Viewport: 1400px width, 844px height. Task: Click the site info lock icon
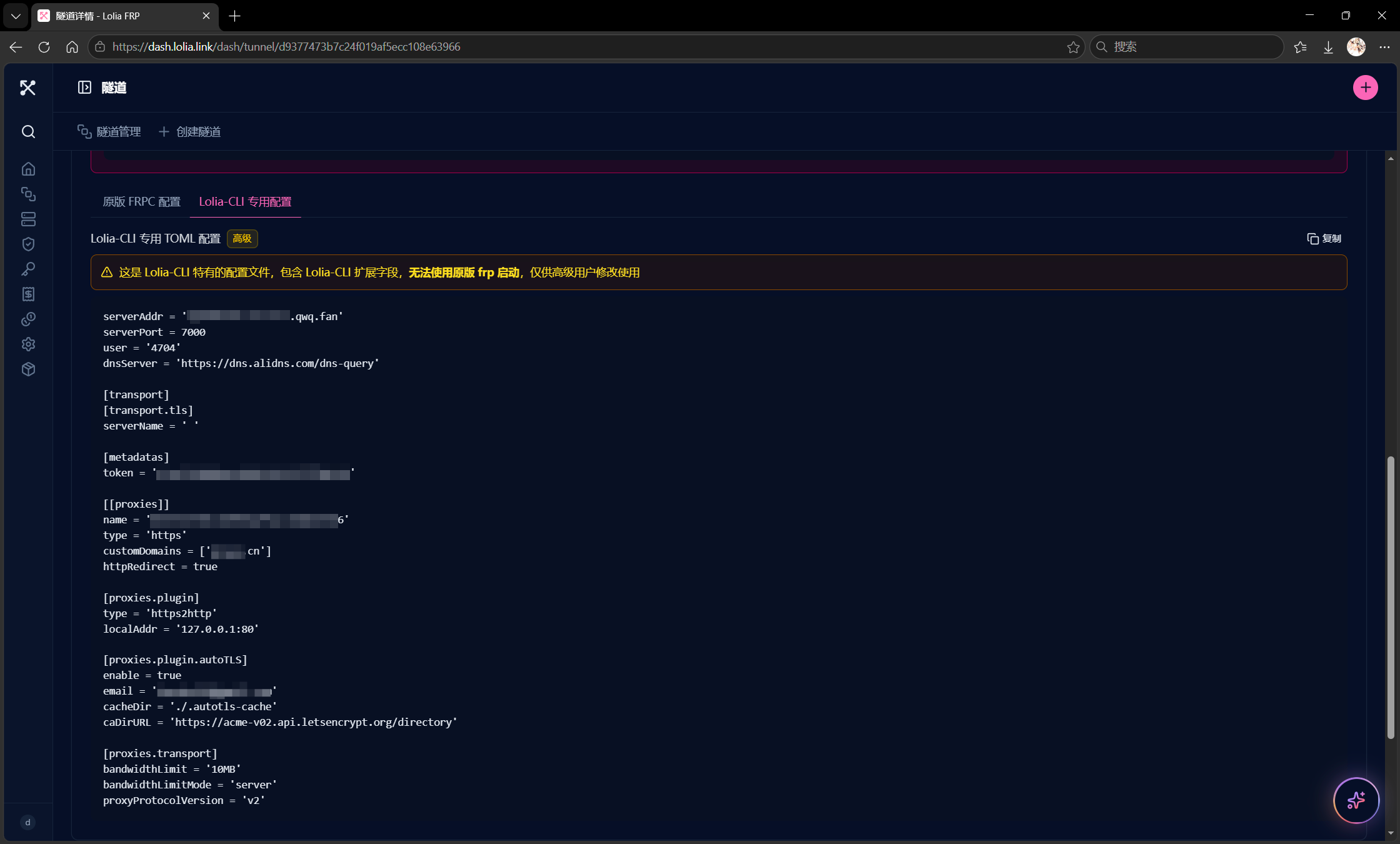click(100, 47)
